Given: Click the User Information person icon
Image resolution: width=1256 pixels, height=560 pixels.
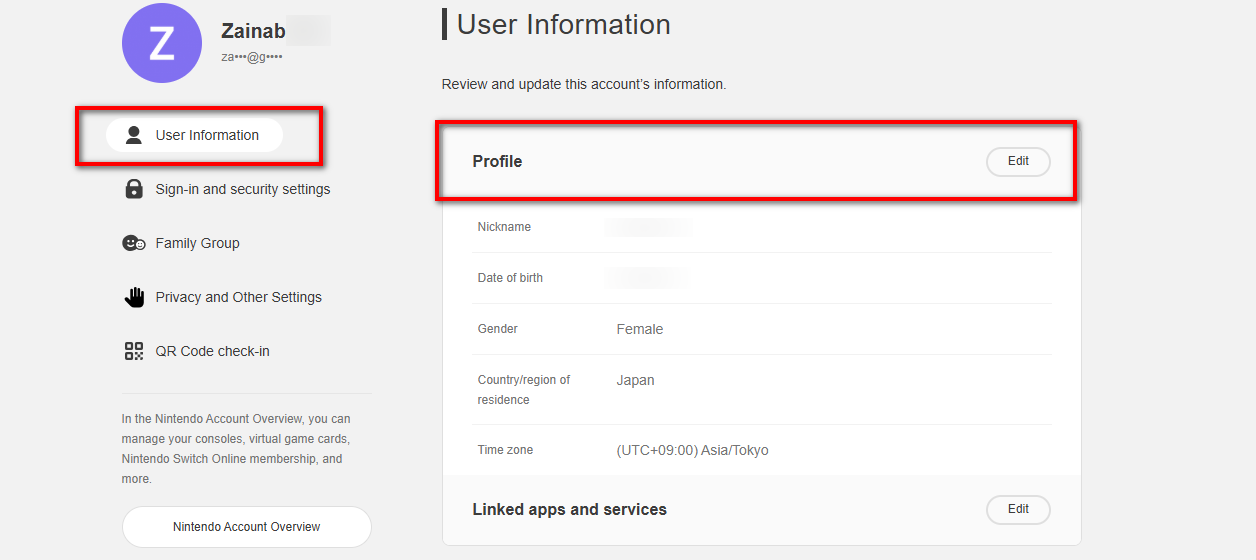Looking at the screenshot, I should click(133, 135).
